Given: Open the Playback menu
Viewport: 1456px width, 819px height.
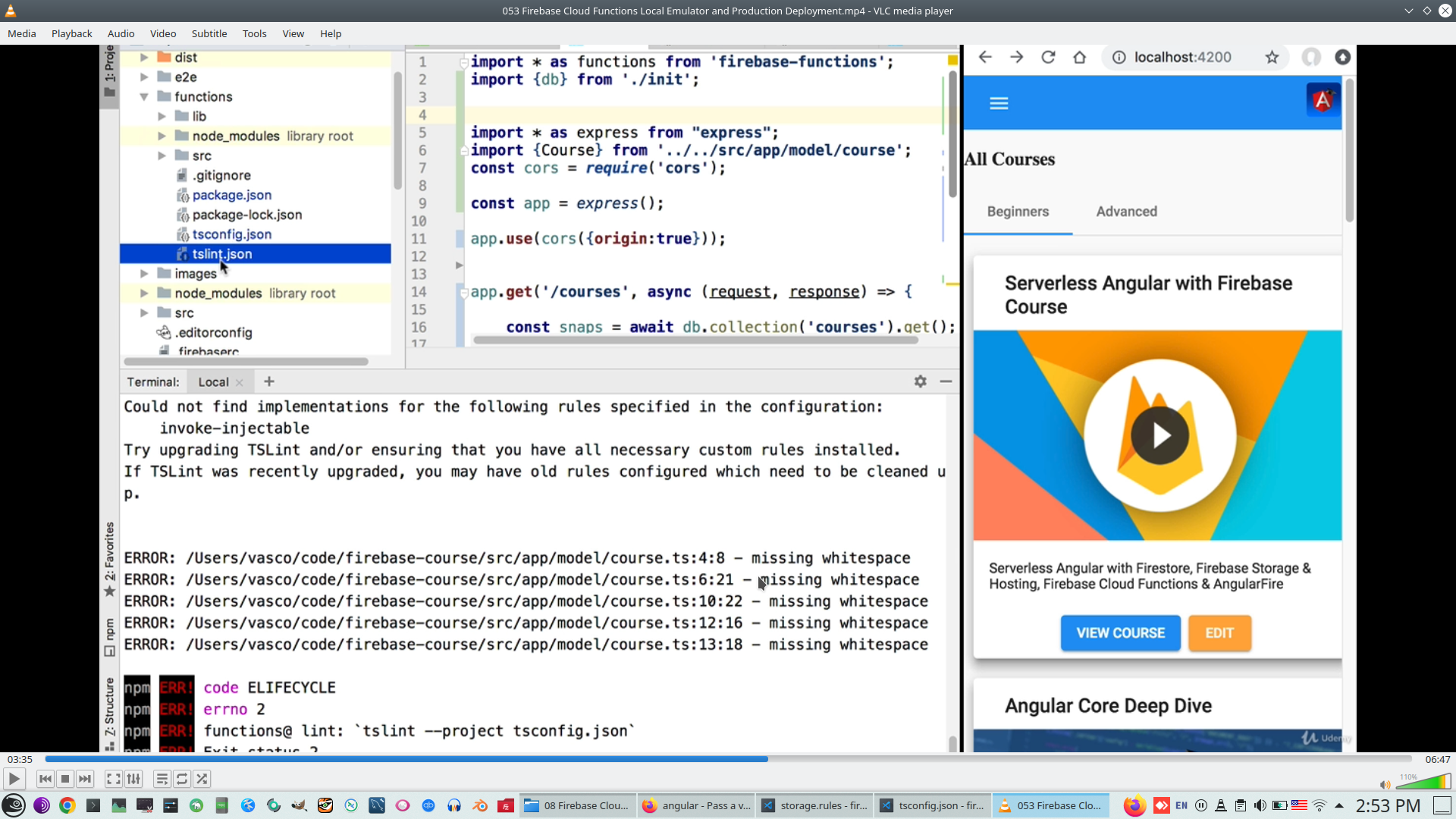Looking at the screenshot, I should (71, 33).
